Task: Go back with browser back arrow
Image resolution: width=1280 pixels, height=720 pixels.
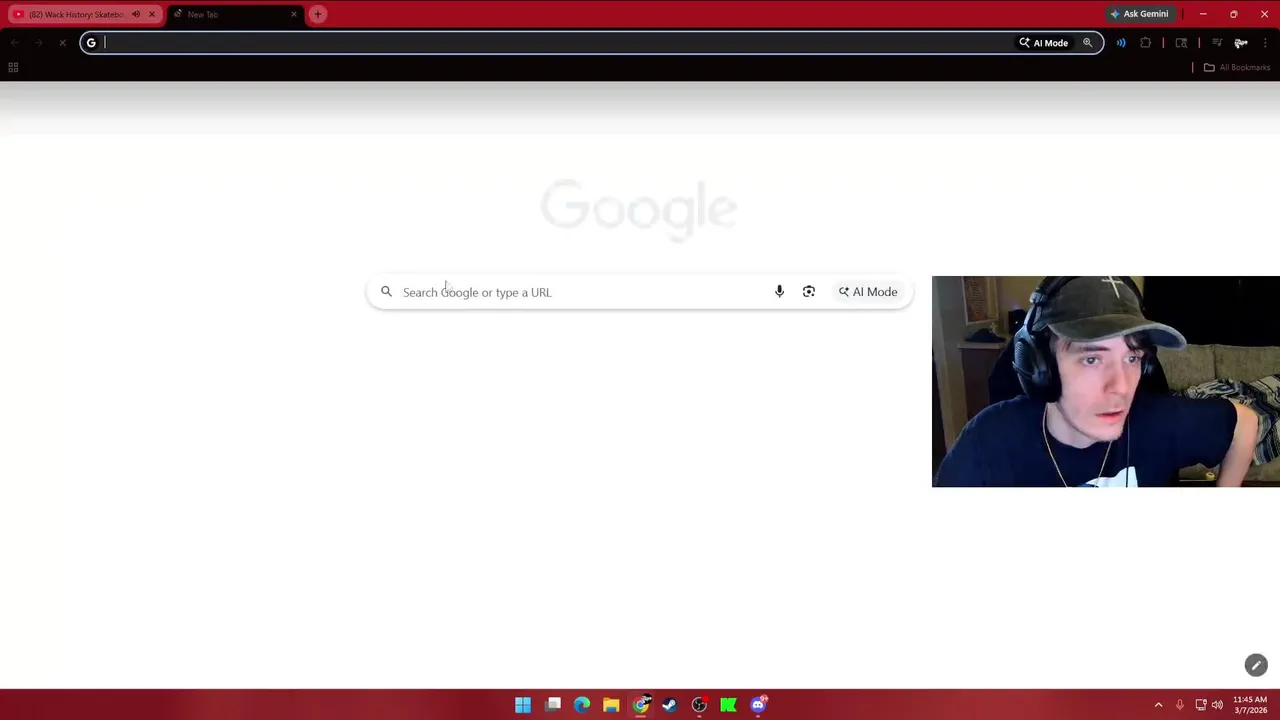Action: click(15, 43)
